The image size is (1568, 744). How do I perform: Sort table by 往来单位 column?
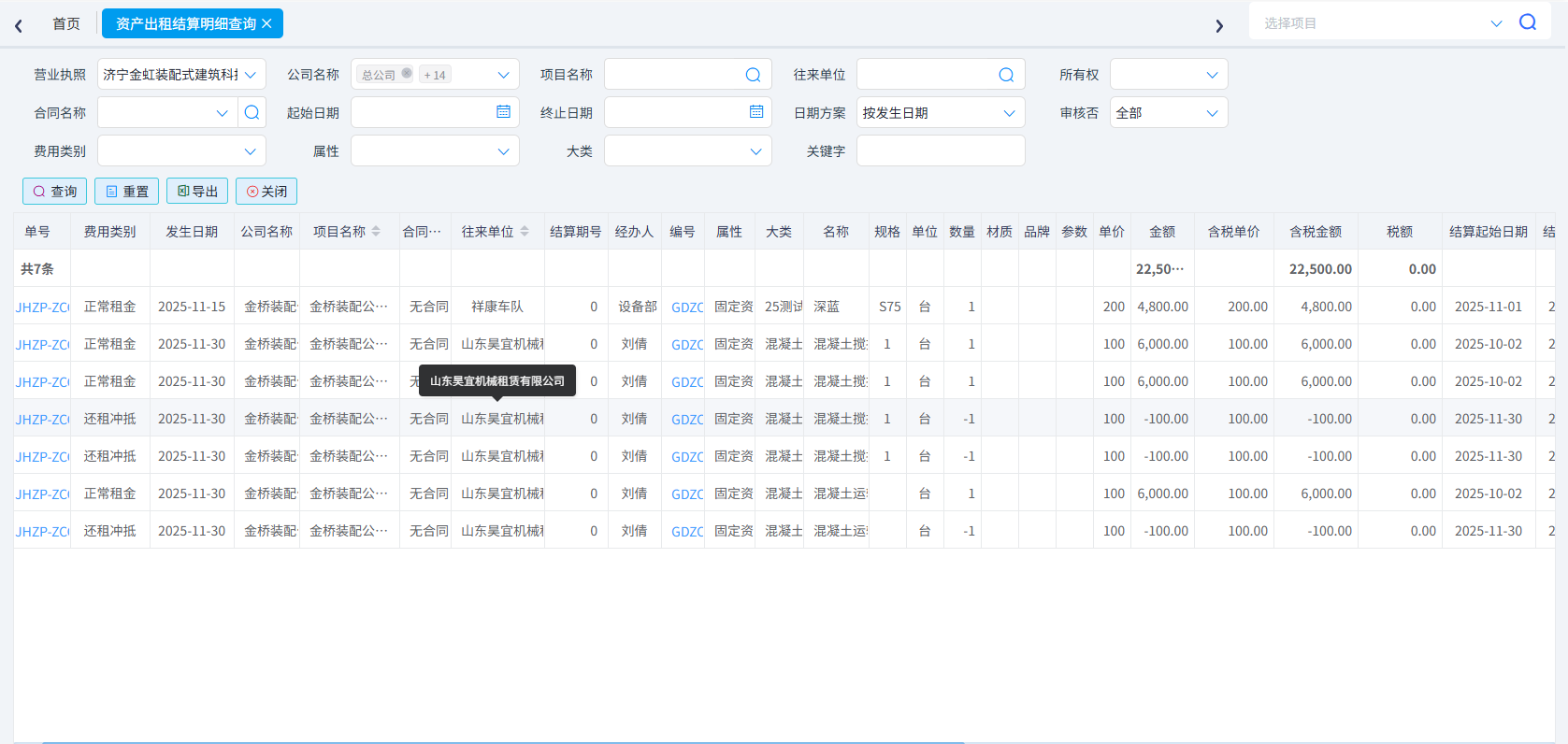(x=525, y=231)
